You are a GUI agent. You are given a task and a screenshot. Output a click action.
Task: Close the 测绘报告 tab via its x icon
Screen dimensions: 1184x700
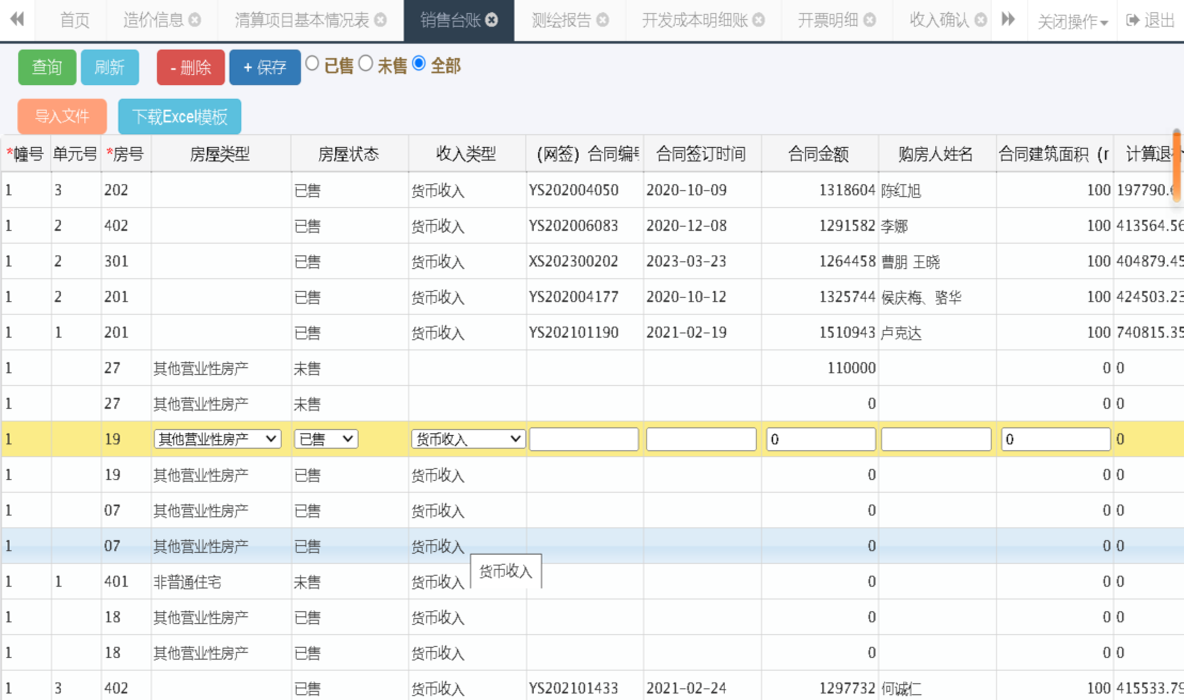pos(603,20)
